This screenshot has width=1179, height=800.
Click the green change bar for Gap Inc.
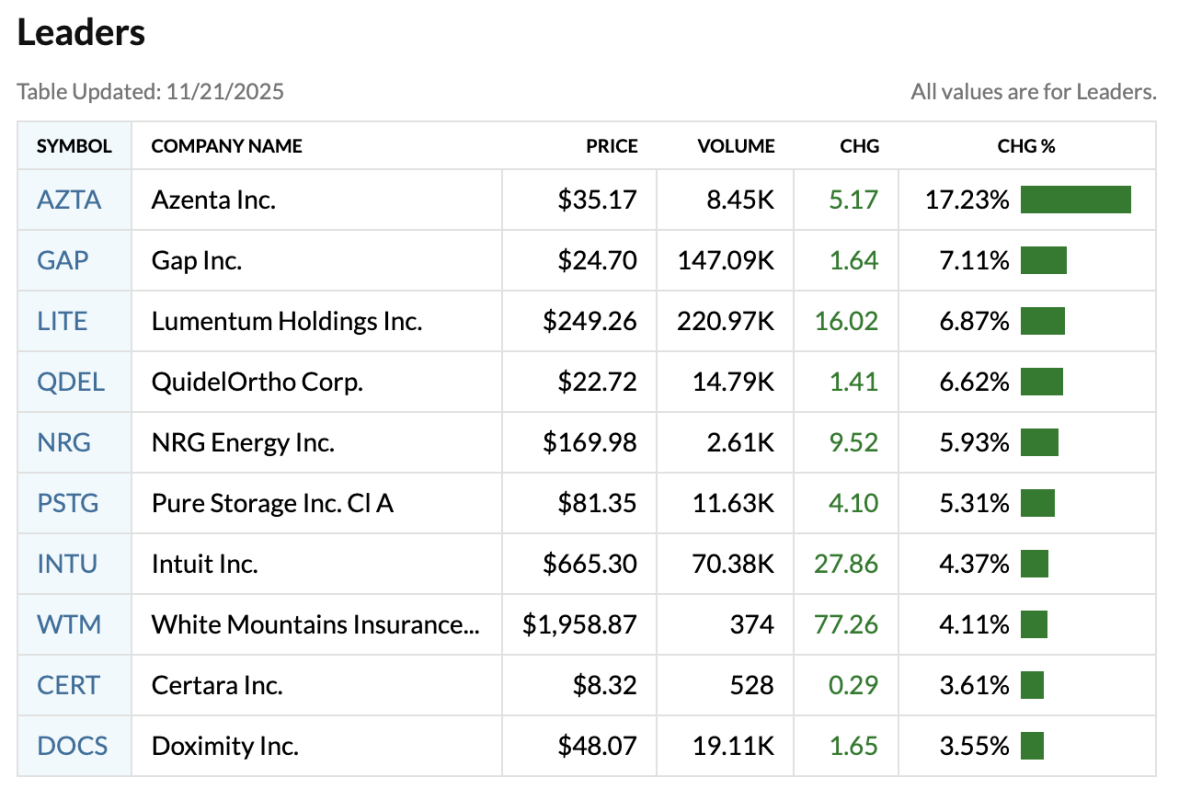click(x=1043, y=261)
